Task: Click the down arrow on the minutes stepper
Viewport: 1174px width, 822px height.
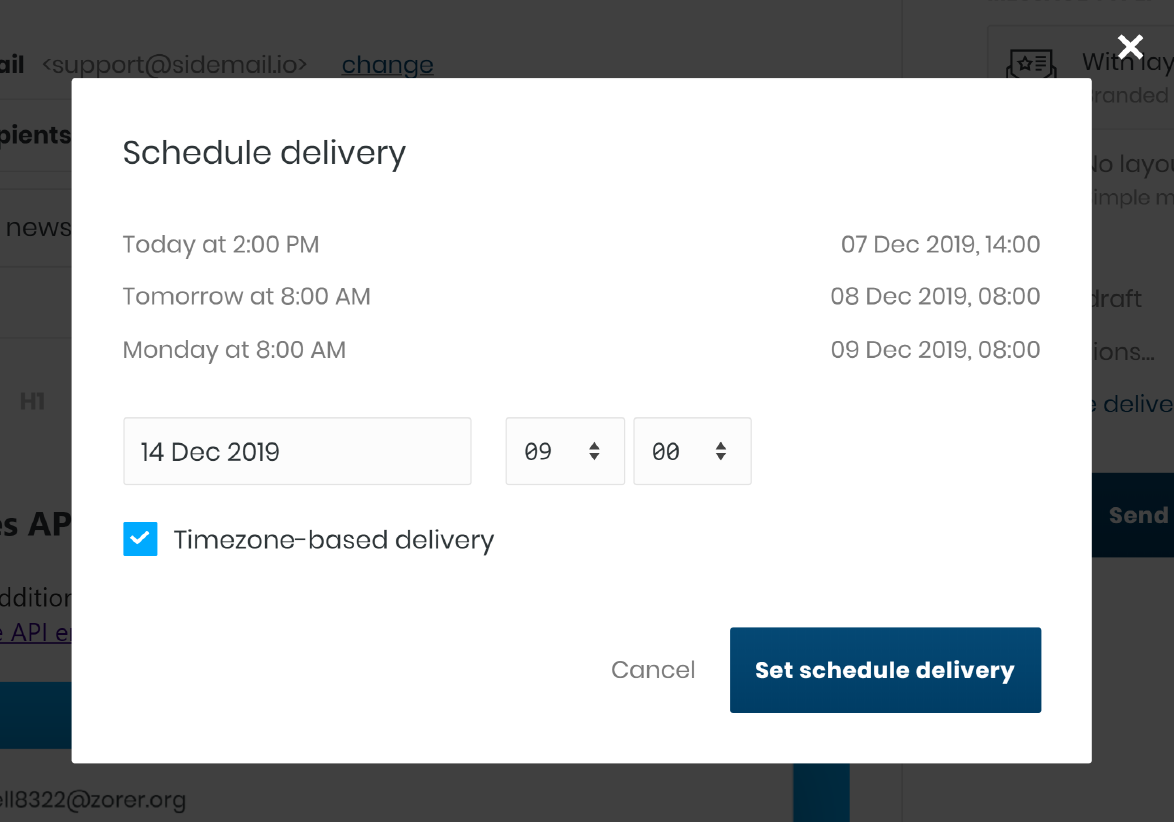Action: [720, 456]
